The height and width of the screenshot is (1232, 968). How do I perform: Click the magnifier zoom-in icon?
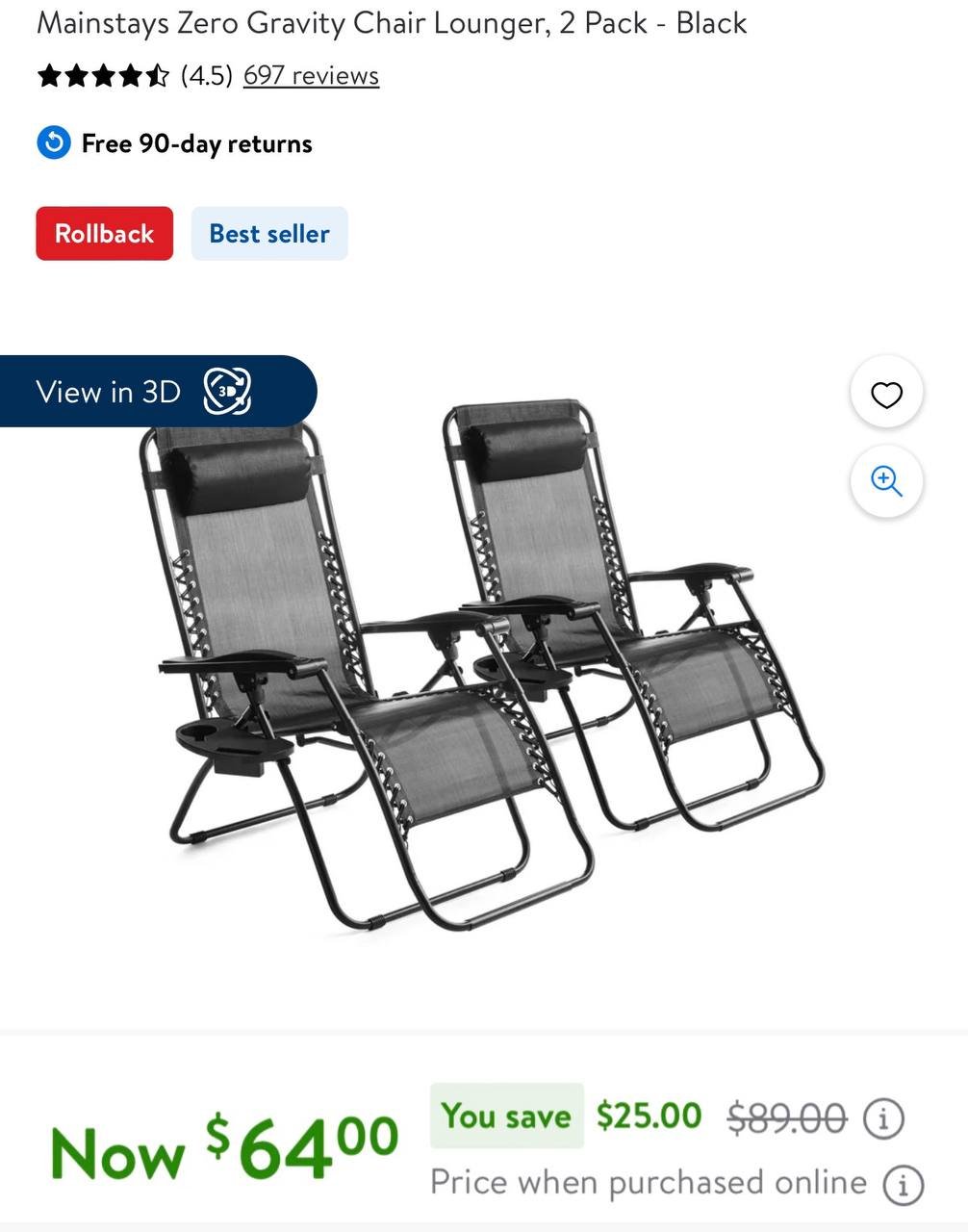click(x=886, y=480)
